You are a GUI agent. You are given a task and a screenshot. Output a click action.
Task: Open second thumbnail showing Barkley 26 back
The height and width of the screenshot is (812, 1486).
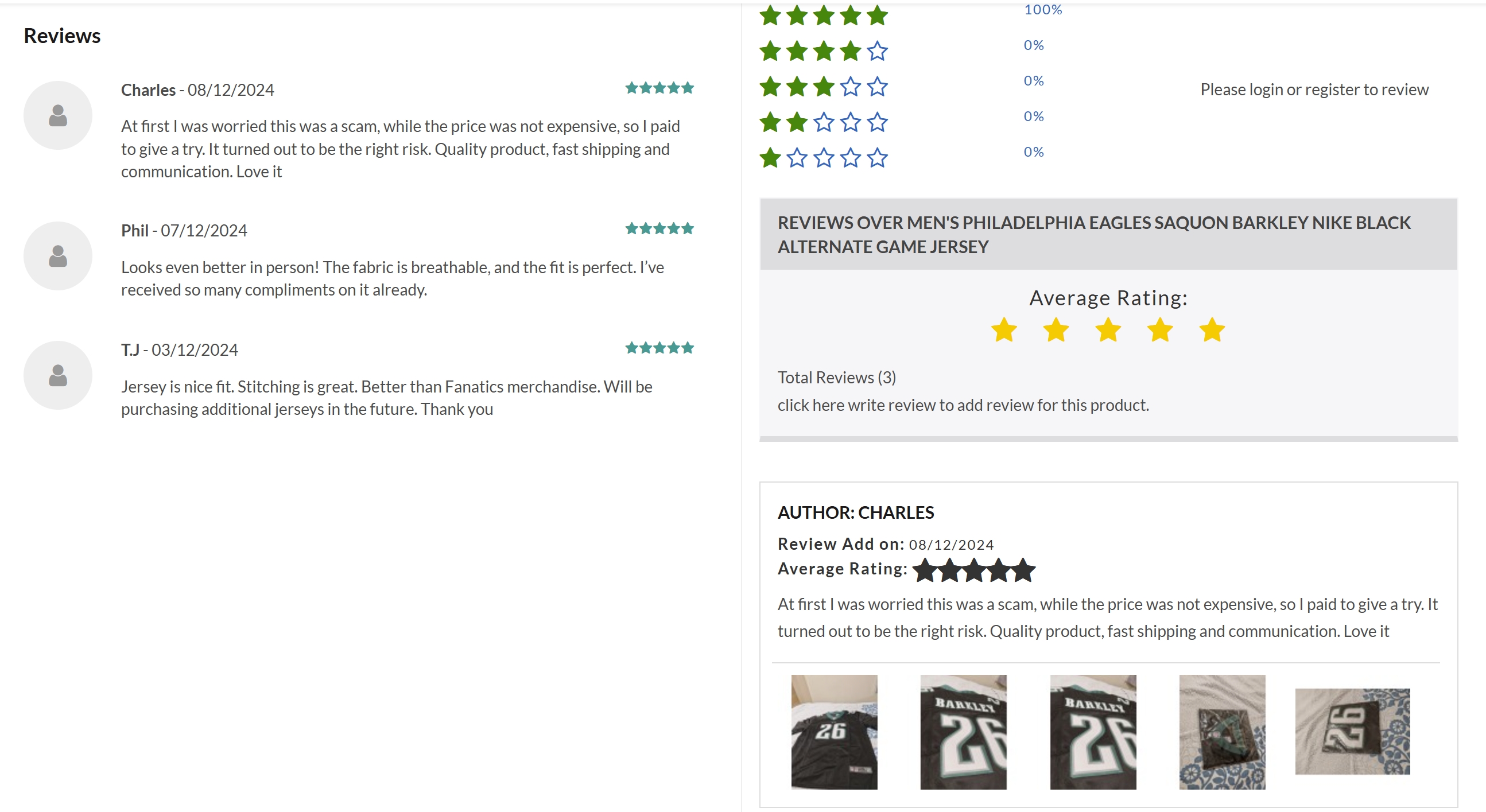pos(963,732)
